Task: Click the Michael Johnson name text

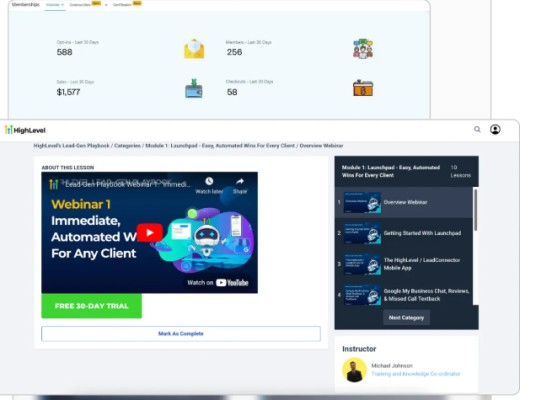Action: click(x=392, y=366)
